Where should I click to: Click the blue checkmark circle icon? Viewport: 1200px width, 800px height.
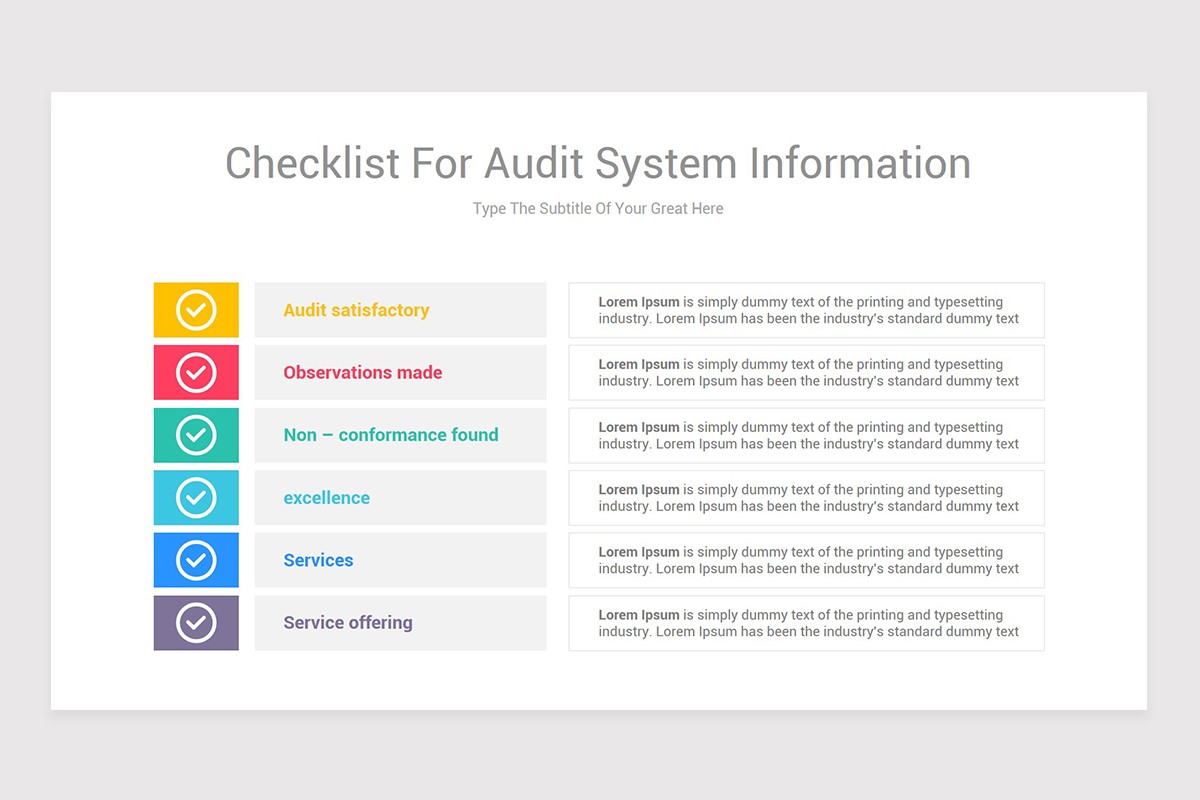[x=196, y=560]
